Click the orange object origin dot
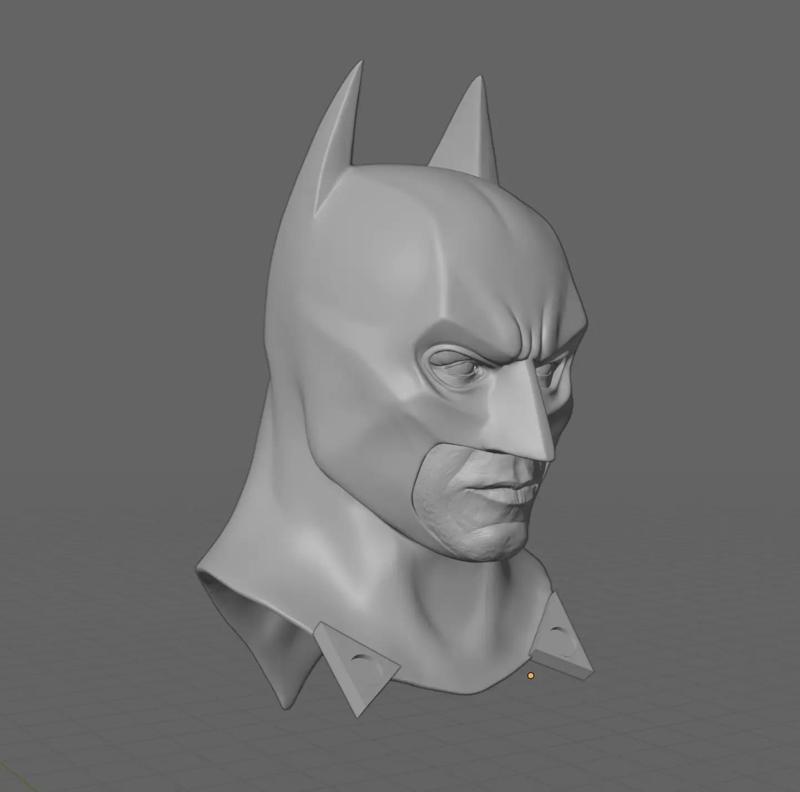 (x=530, y=675)
